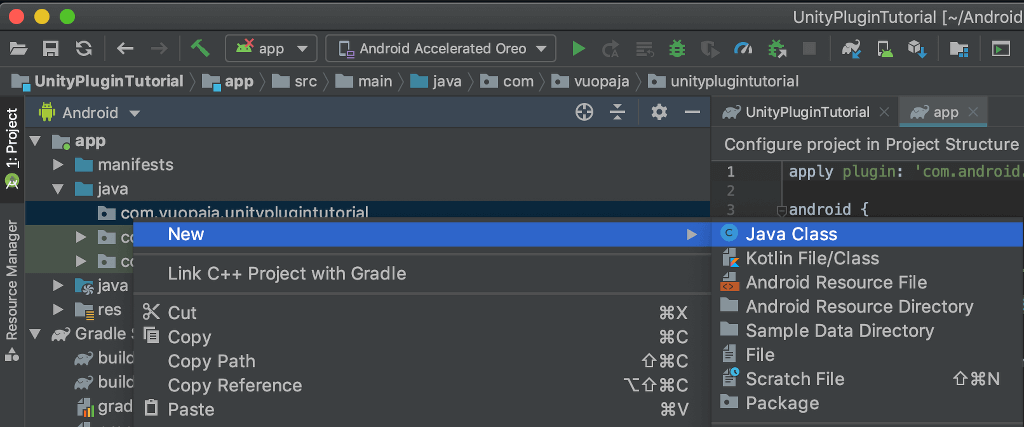The width and height of the screenshot is (1024, 427).
Task: Click the Debug app bug icon
Action: [x=677, y=48]
